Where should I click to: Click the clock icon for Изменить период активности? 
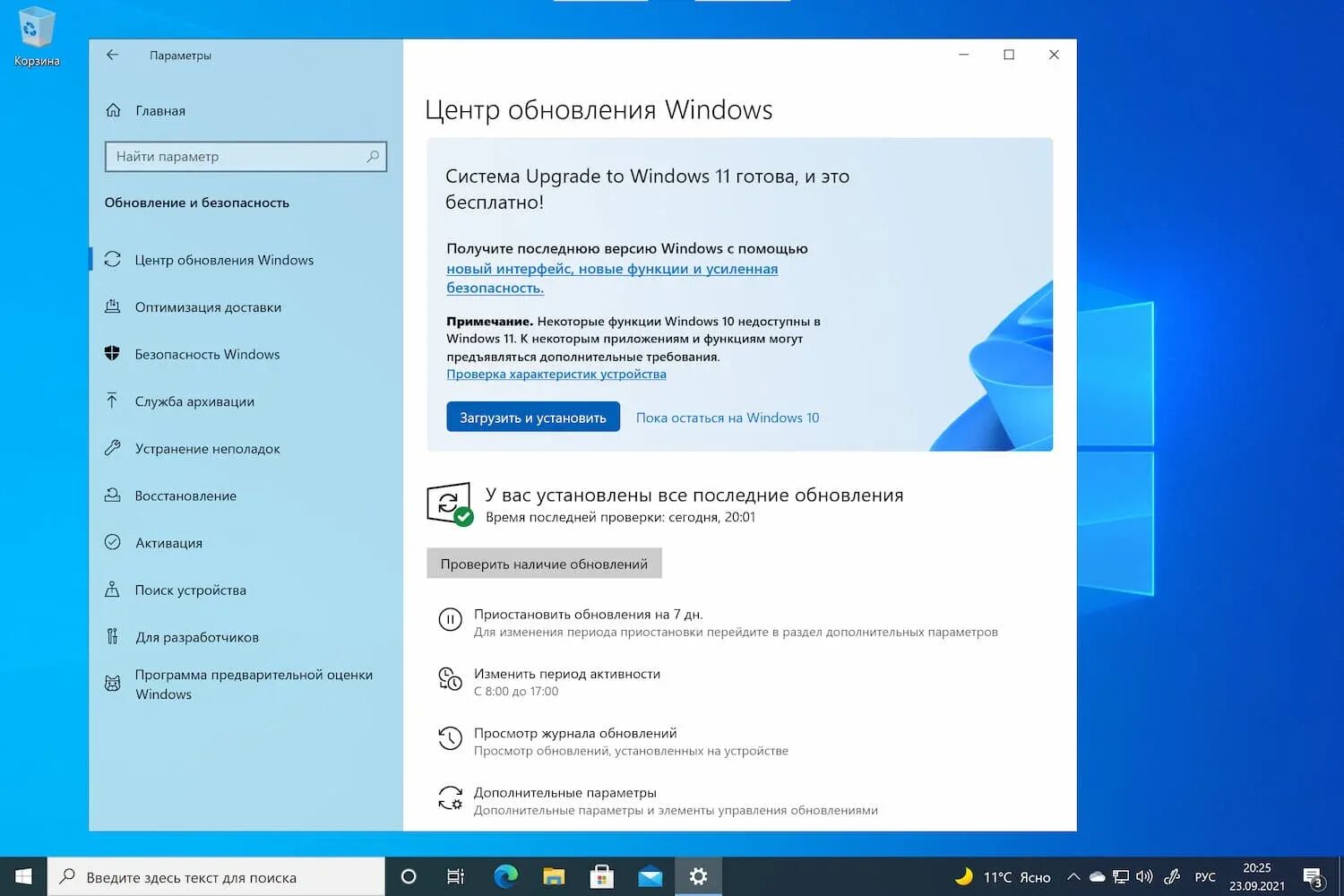[x=450, y=679]
